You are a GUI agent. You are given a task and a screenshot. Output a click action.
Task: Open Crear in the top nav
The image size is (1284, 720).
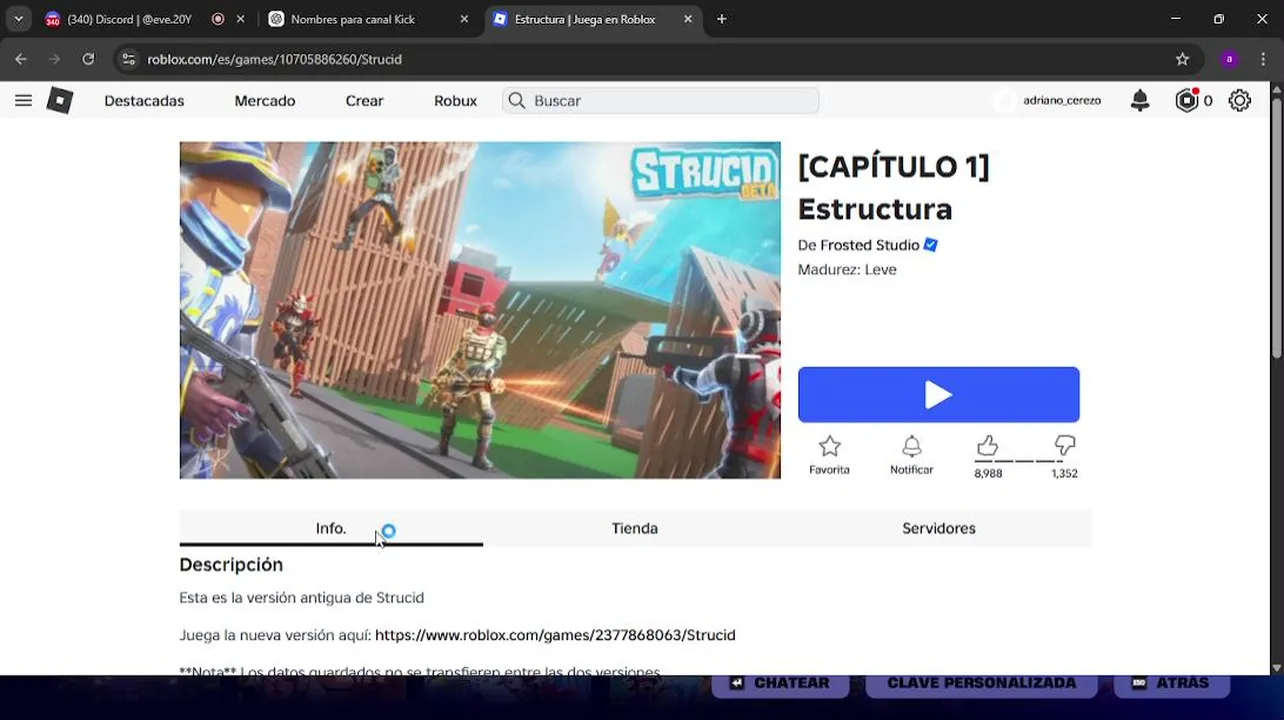[x=364, y=100]
